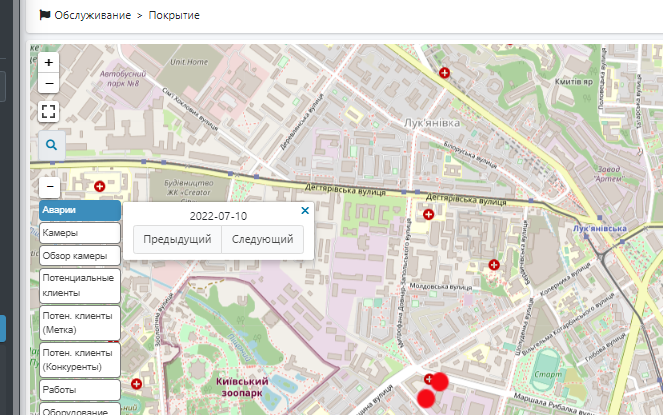Open the Обслуживание breadcrumb link
This screenshot has width=663, height=415.
tap(92, 16)
